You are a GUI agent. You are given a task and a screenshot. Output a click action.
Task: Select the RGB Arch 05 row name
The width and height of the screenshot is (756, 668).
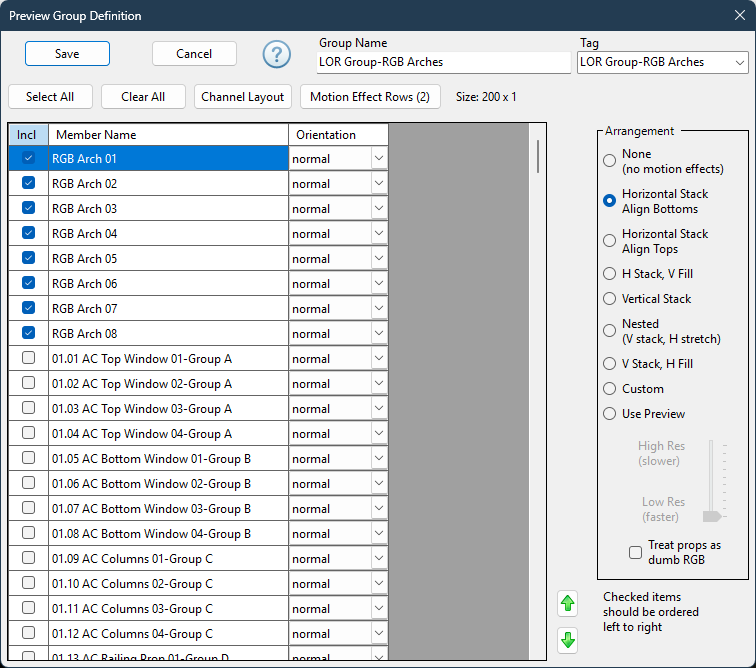(x=168, y=259)
